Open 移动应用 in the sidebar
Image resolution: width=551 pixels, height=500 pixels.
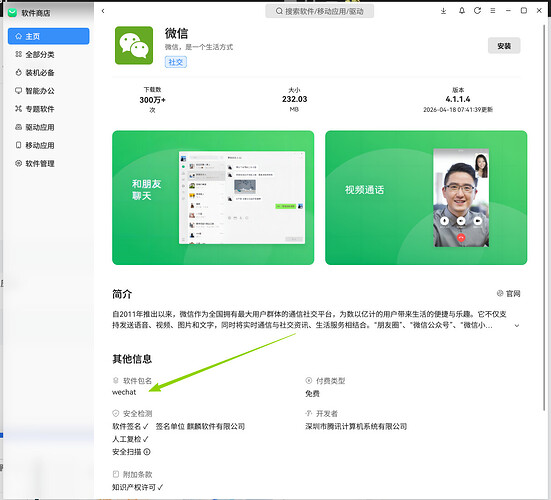(48, 145)
